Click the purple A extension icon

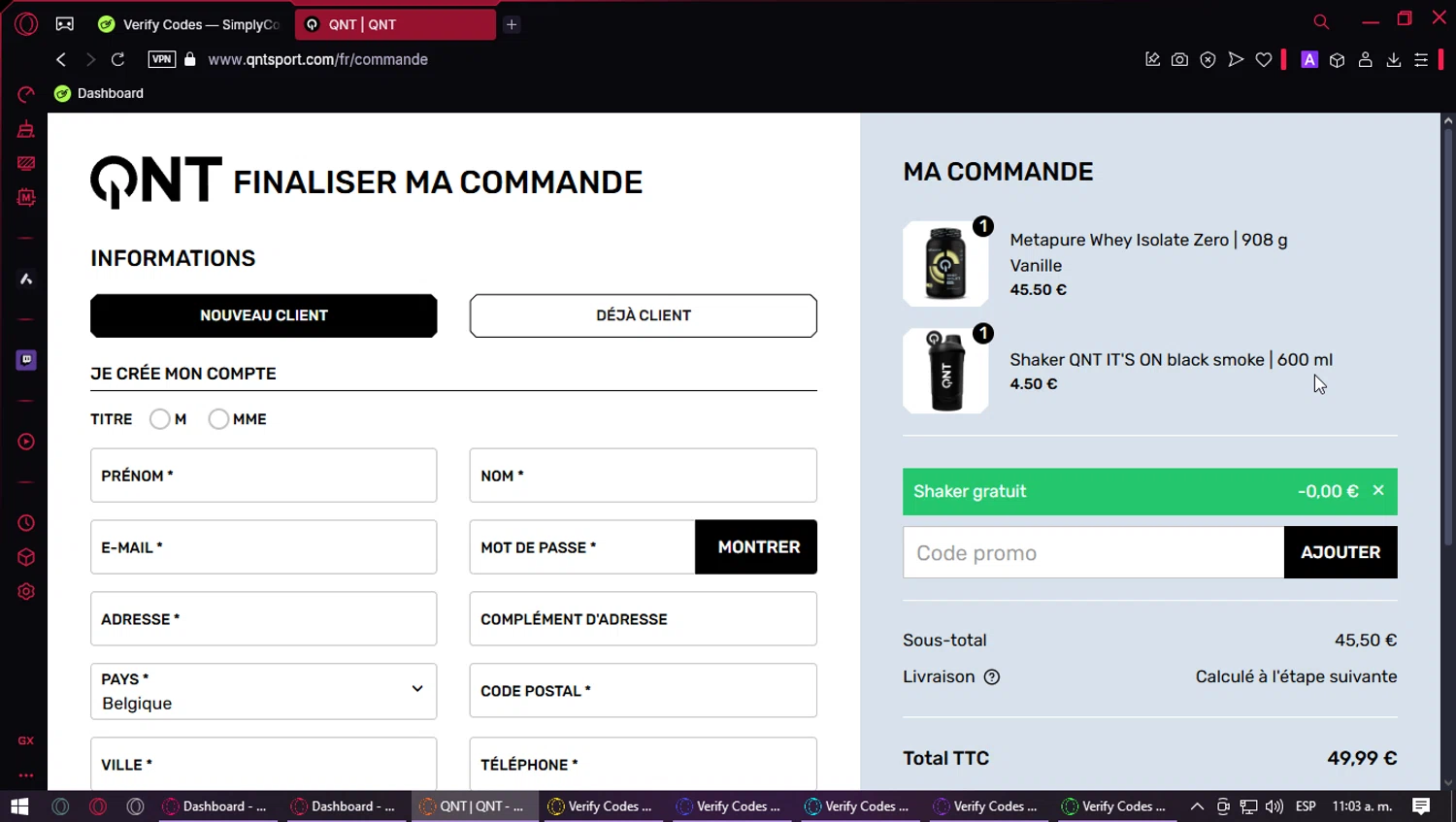(1309, 59)
